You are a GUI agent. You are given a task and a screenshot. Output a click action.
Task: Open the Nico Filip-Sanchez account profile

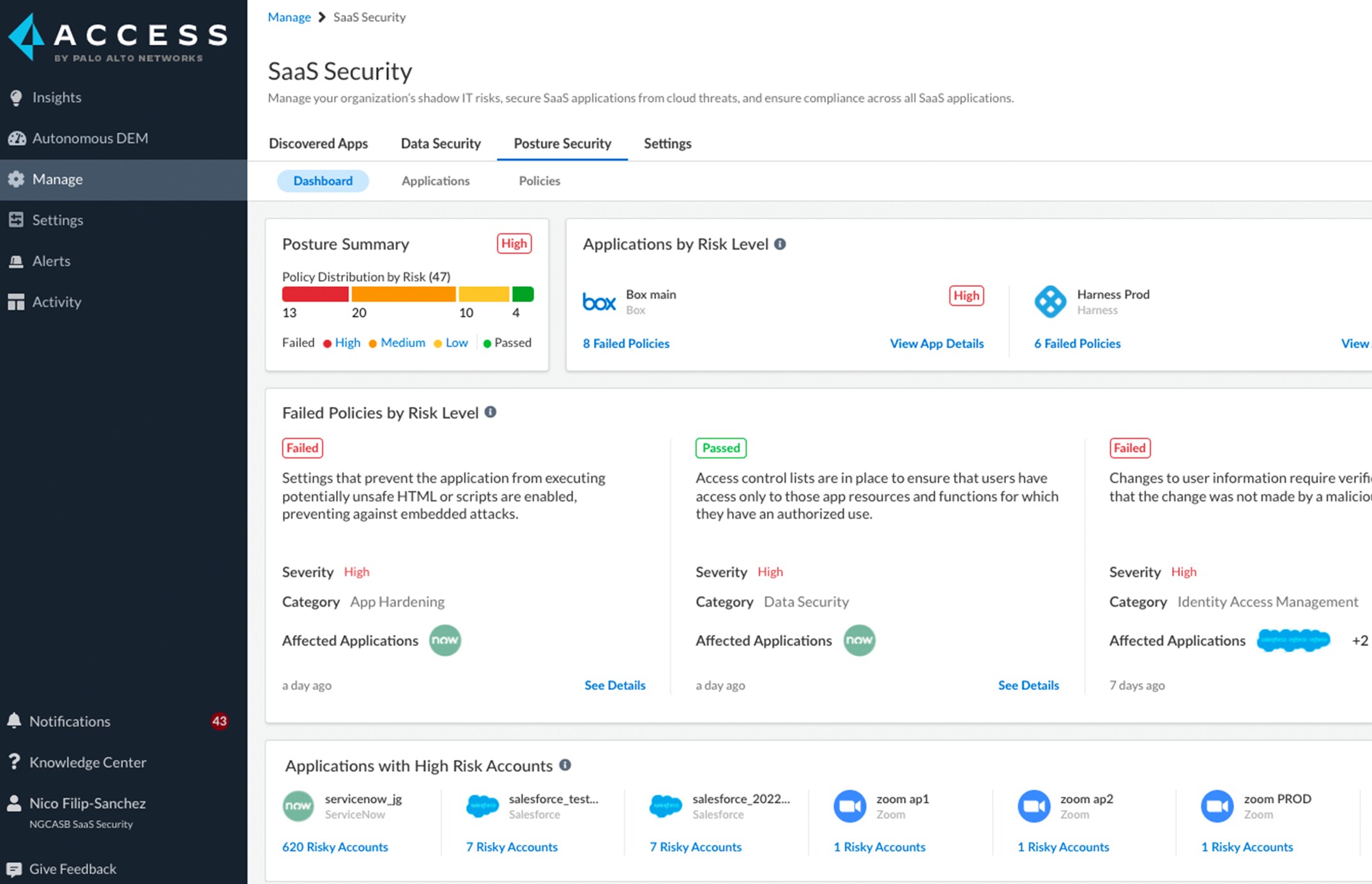(88, 804)
